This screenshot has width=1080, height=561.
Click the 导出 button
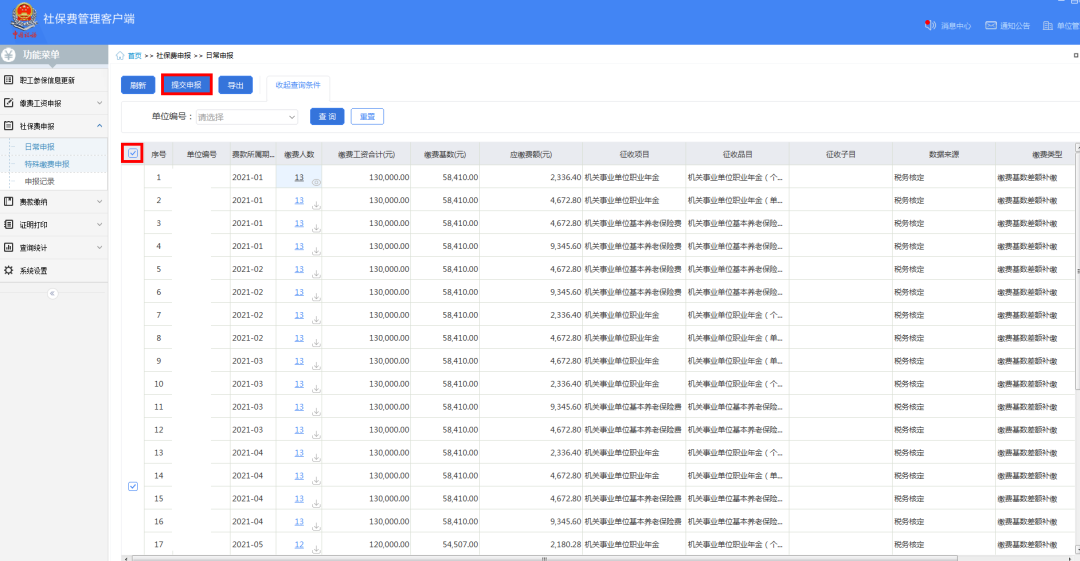236,85
